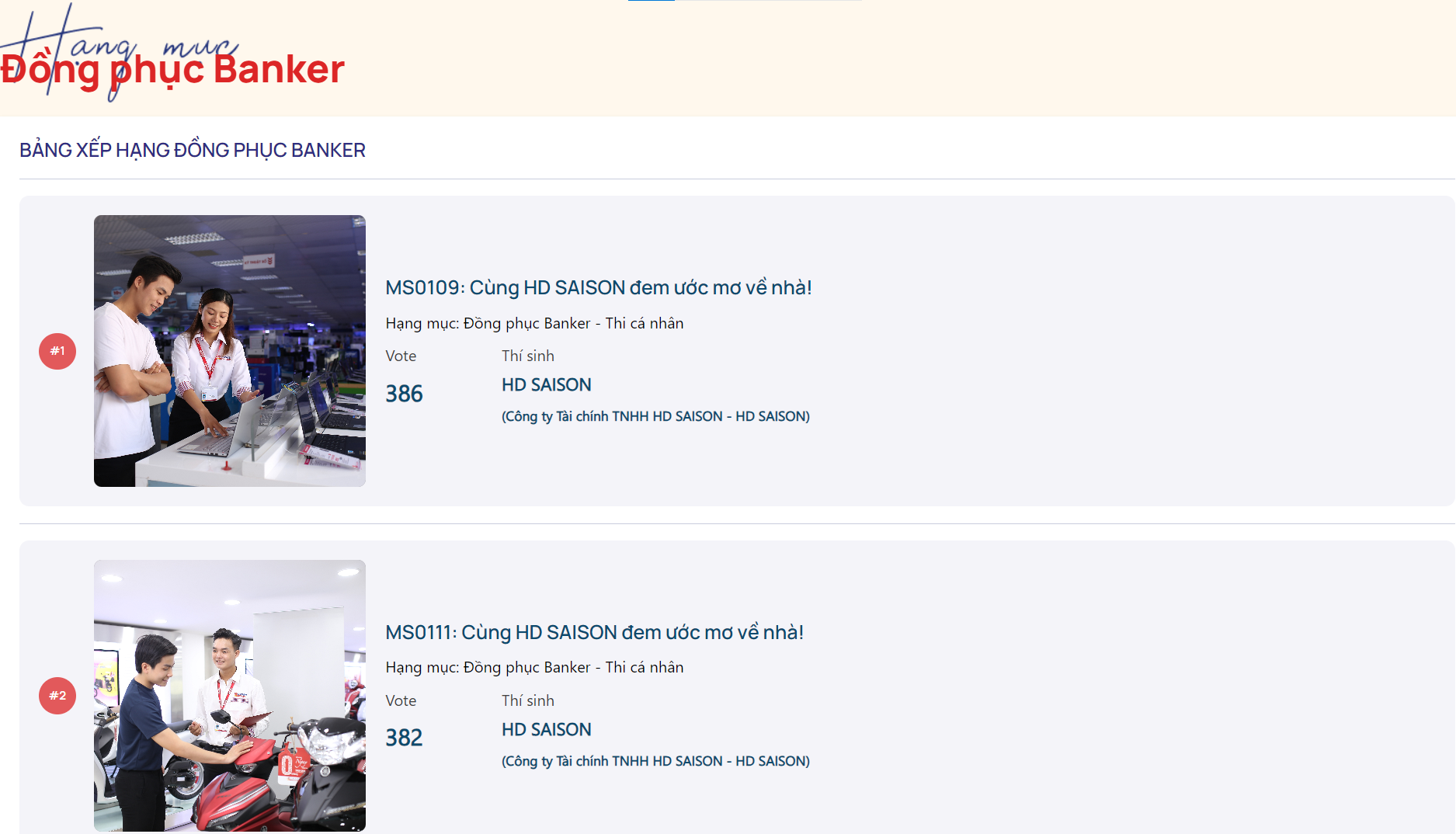Click the category line under MS0109
1456x834 pixels.
click(x=535, y=323)
